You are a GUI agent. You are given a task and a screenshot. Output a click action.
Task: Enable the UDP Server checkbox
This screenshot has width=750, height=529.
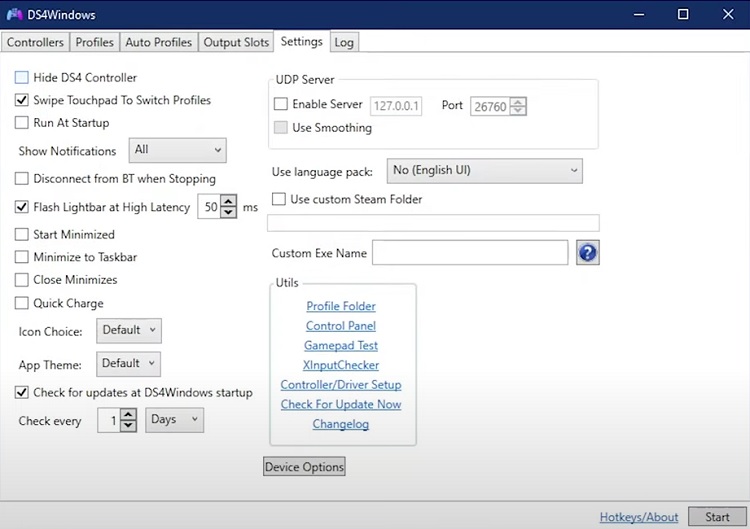[280, 104]
